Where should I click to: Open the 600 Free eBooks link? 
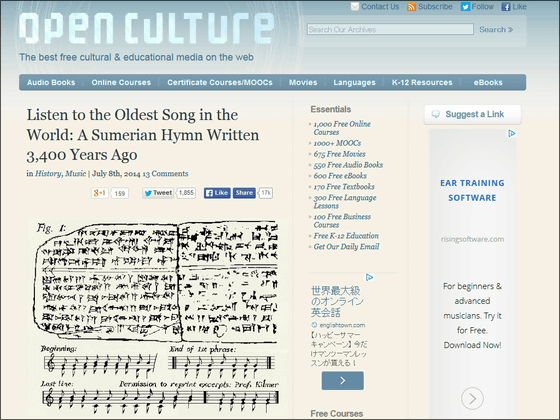[x=340, y=176]
